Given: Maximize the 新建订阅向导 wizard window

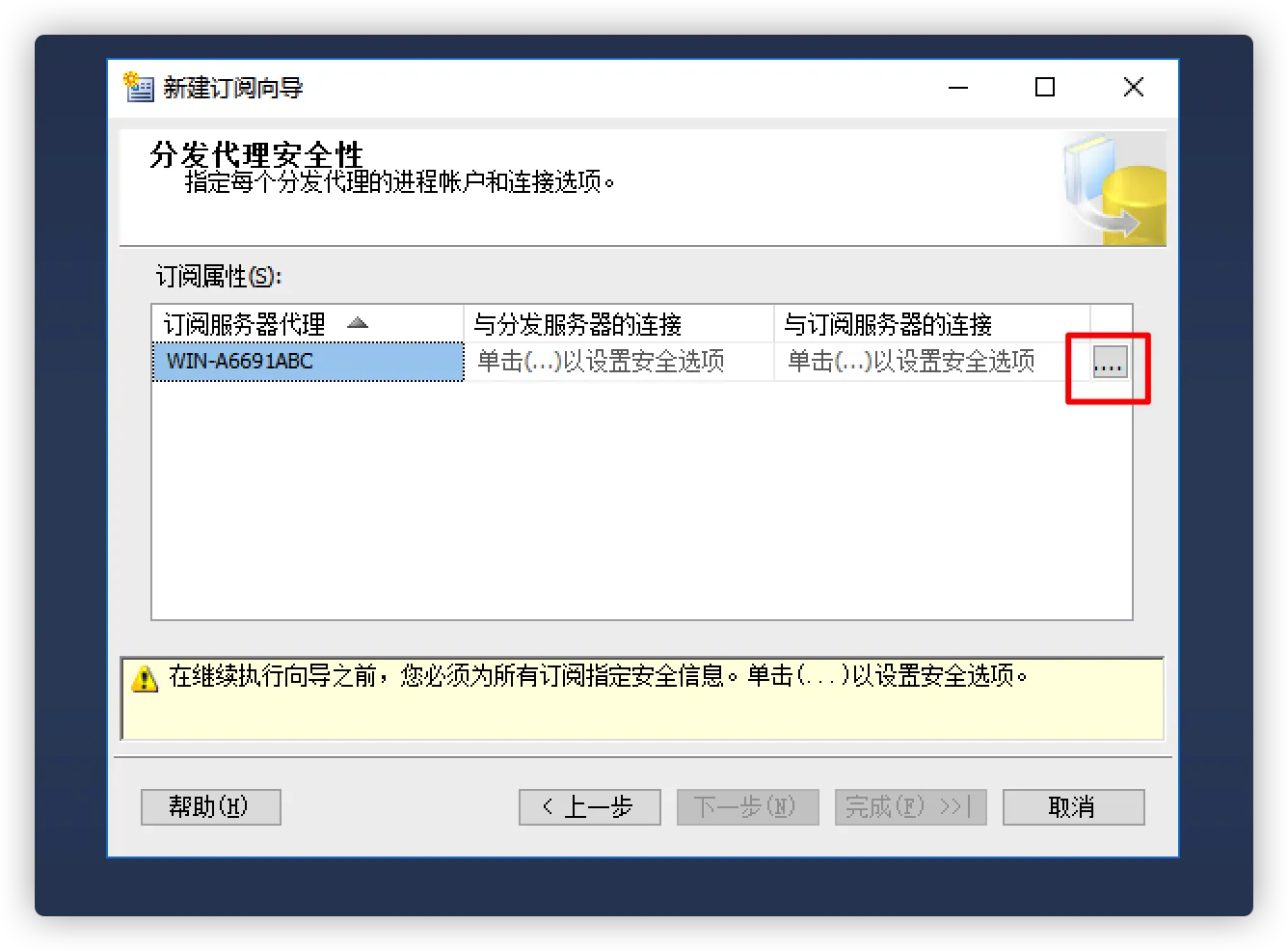Looking at the screenshot, I should [1045, 87].
